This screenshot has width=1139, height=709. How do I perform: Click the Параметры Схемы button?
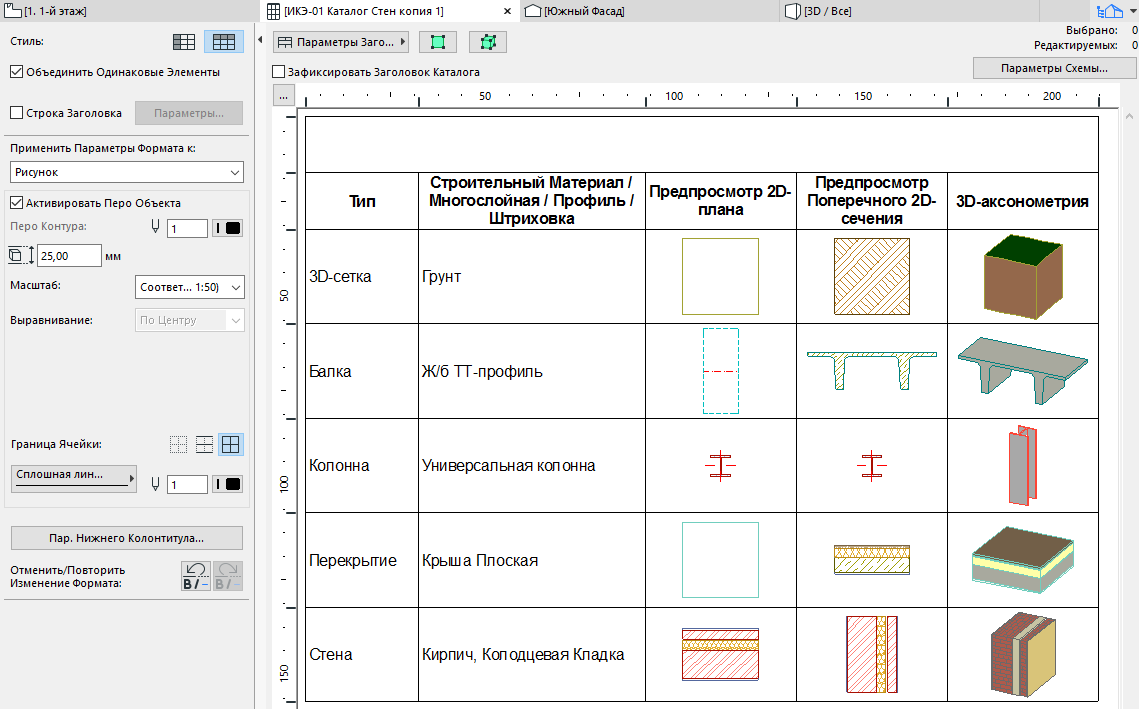coord(1054,67)
